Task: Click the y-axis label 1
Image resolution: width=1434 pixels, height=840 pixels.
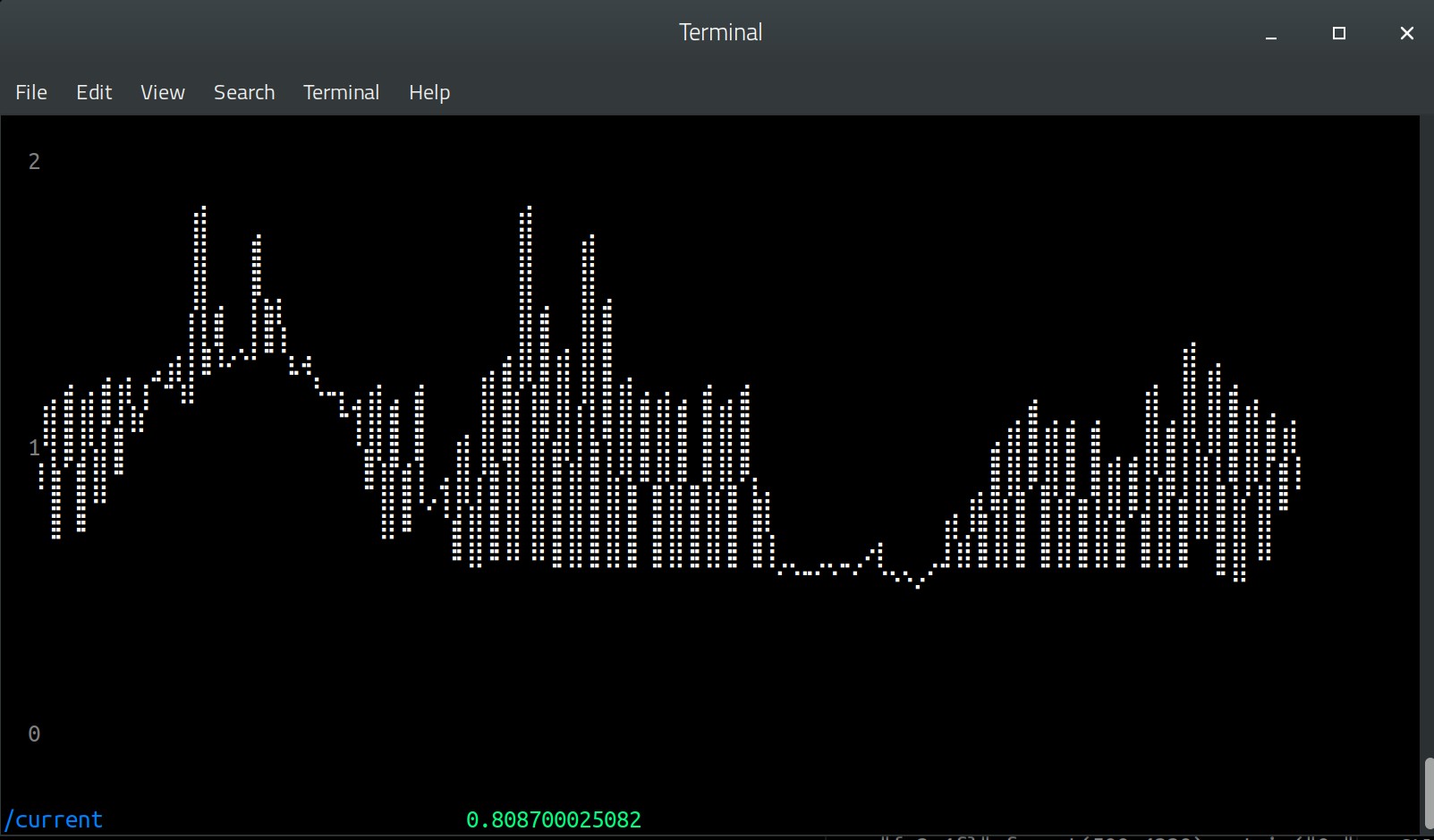Action: pos(34,448)
